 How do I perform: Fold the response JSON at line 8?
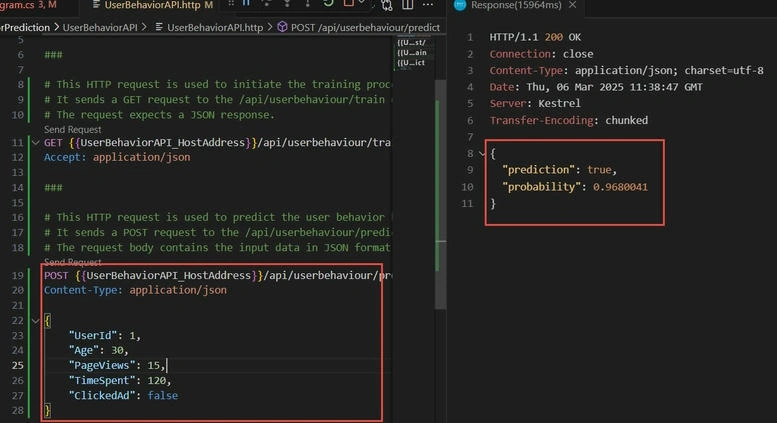[x=482, y=154]
